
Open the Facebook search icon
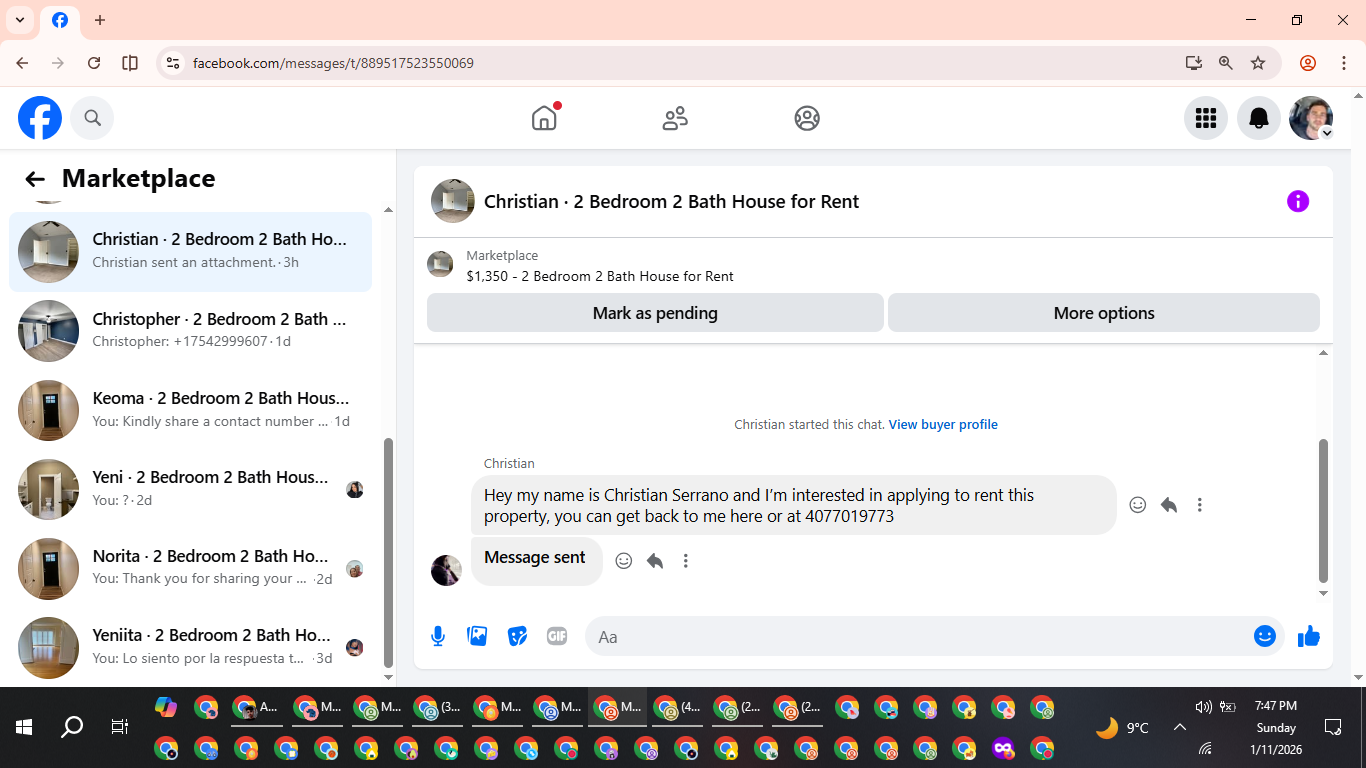(93, 118)
